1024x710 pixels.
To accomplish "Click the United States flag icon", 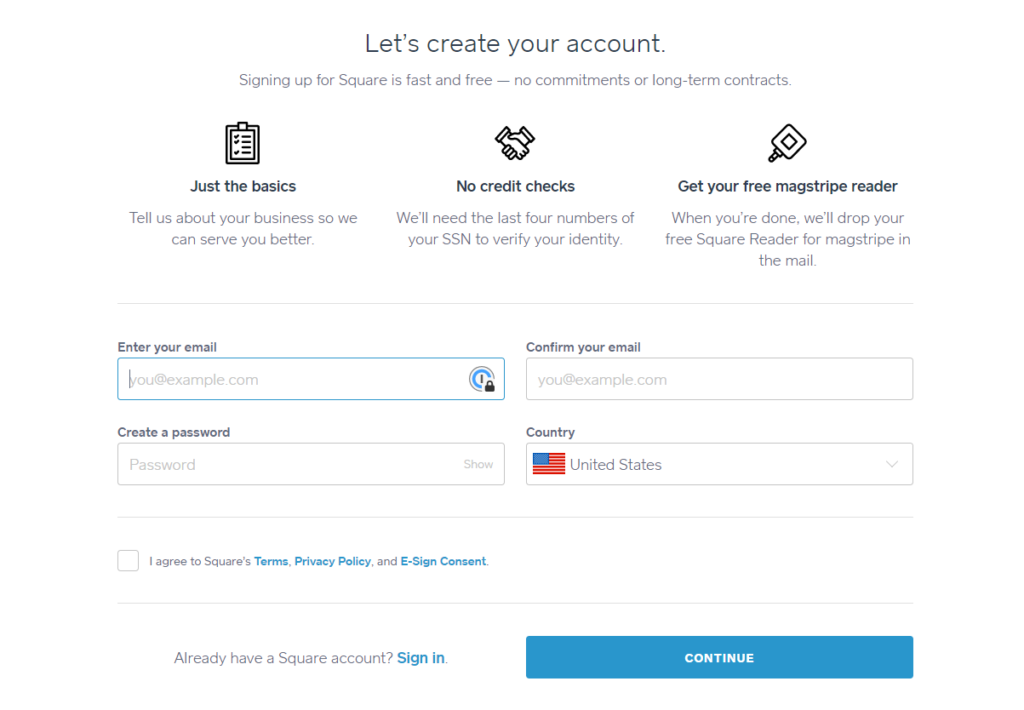I will (548, 464).
